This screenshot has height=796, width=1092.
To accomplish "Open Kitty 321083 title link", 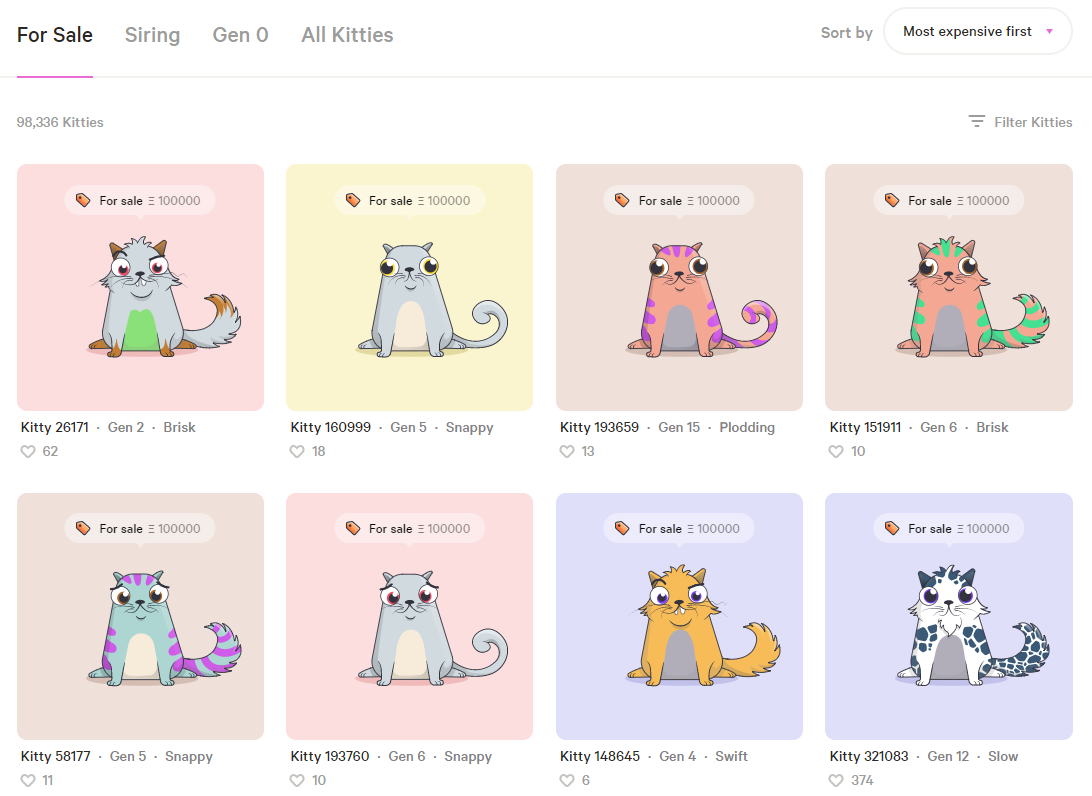I will [x=869, y=756].
